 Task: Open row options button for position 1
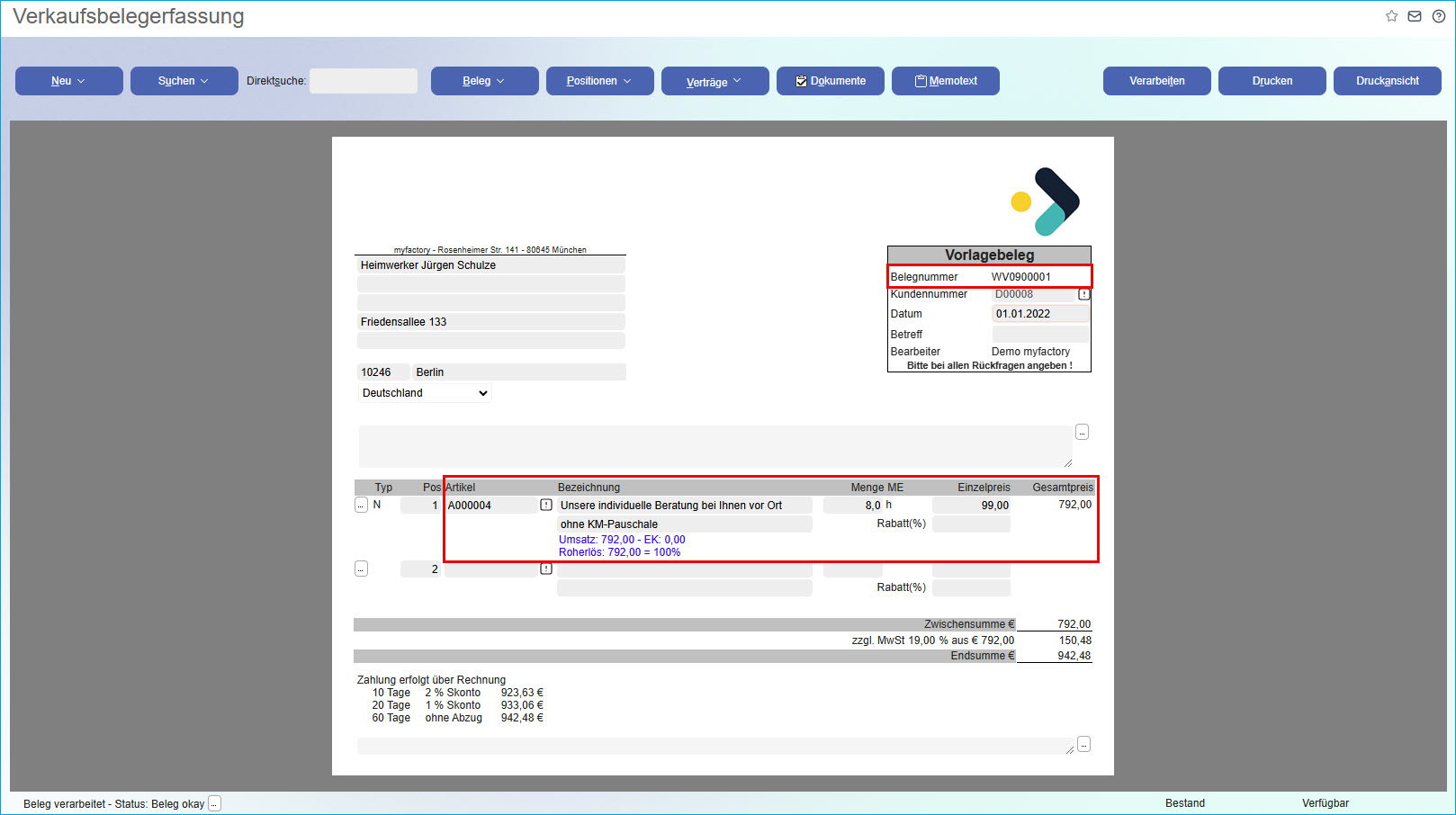pyautogui.click(x=361, y=505)
